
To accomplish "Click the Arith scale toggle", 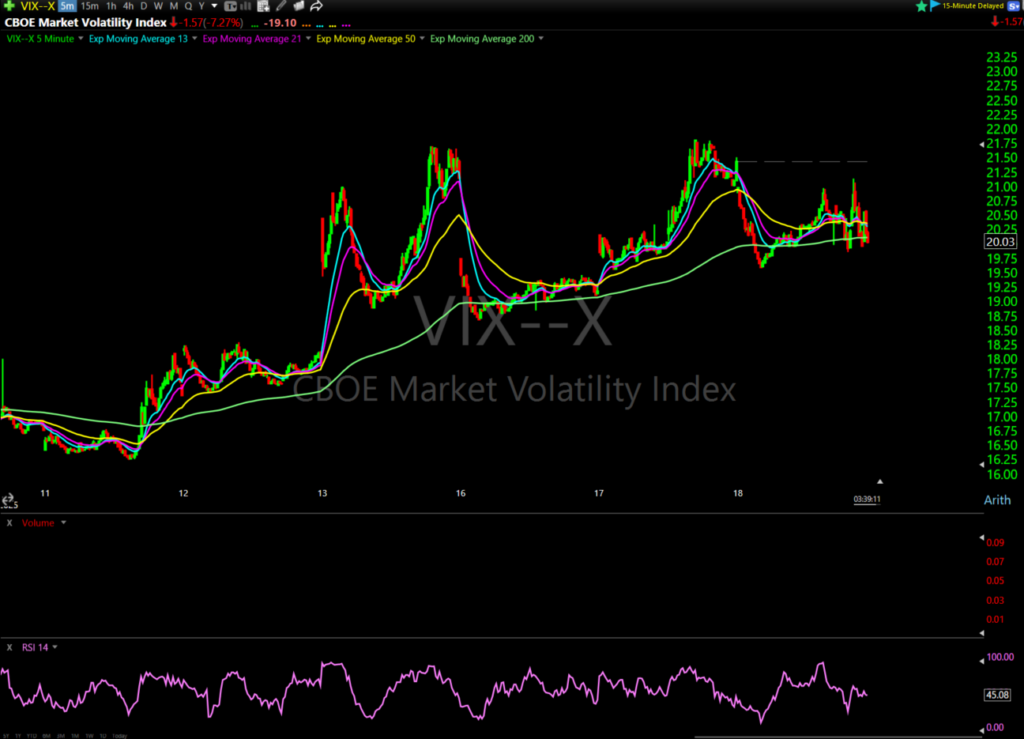I will click(997, 500).
